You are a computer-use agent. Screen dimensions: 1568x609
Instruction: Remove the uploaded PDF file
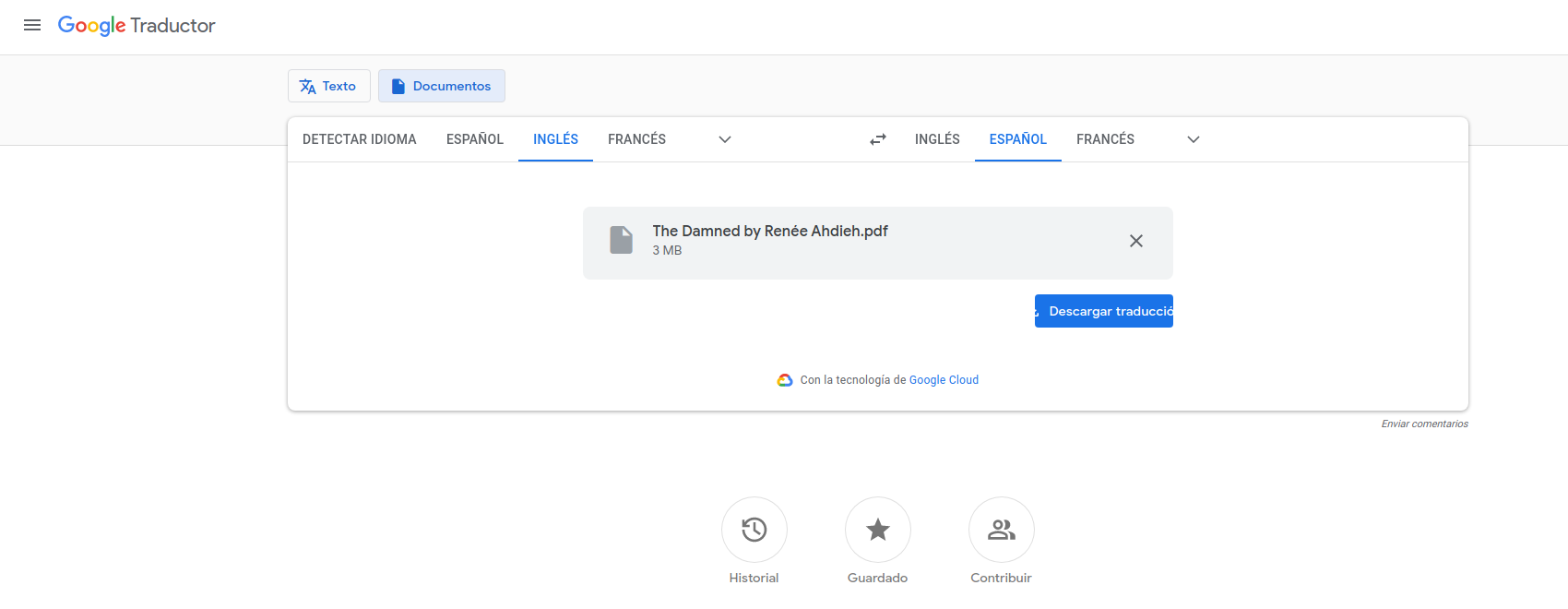(1135, 241)
